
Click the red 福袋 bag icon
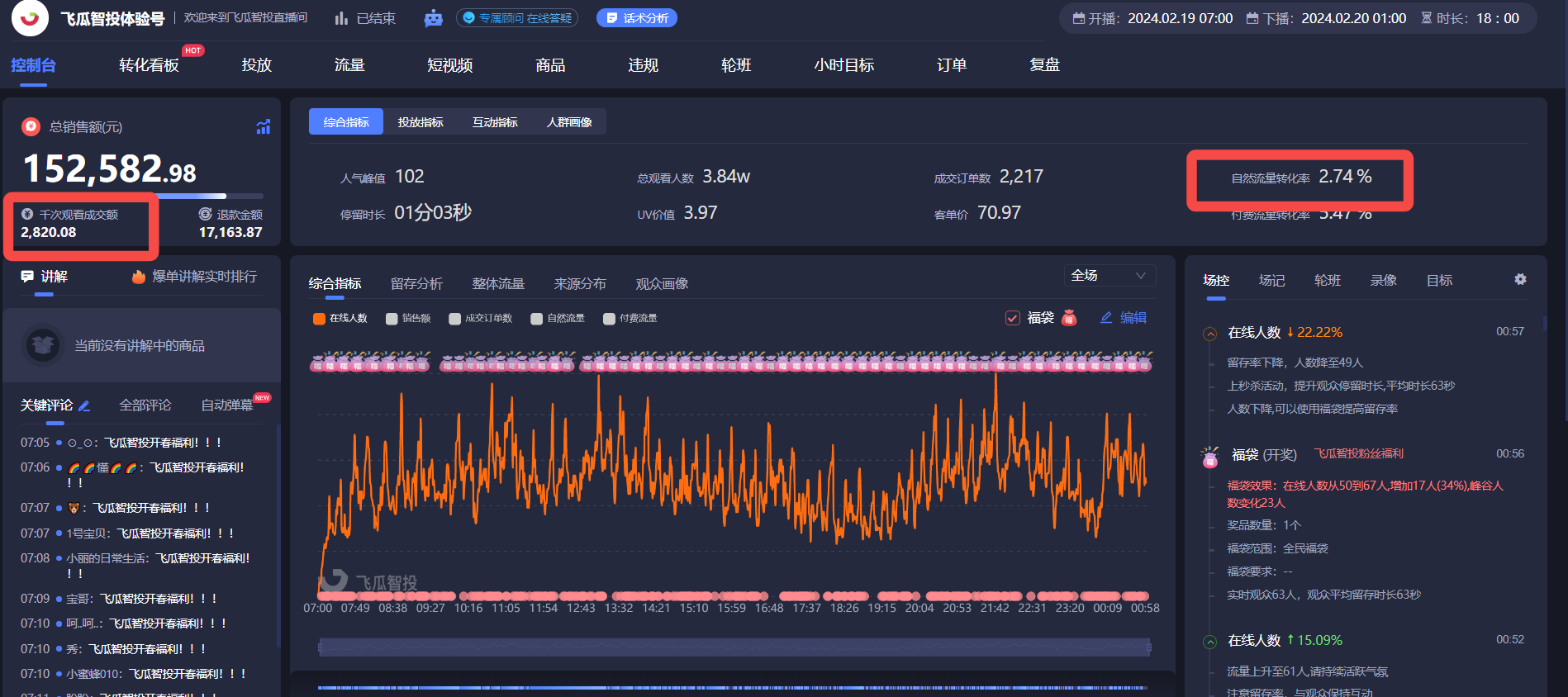point(1069,318)
